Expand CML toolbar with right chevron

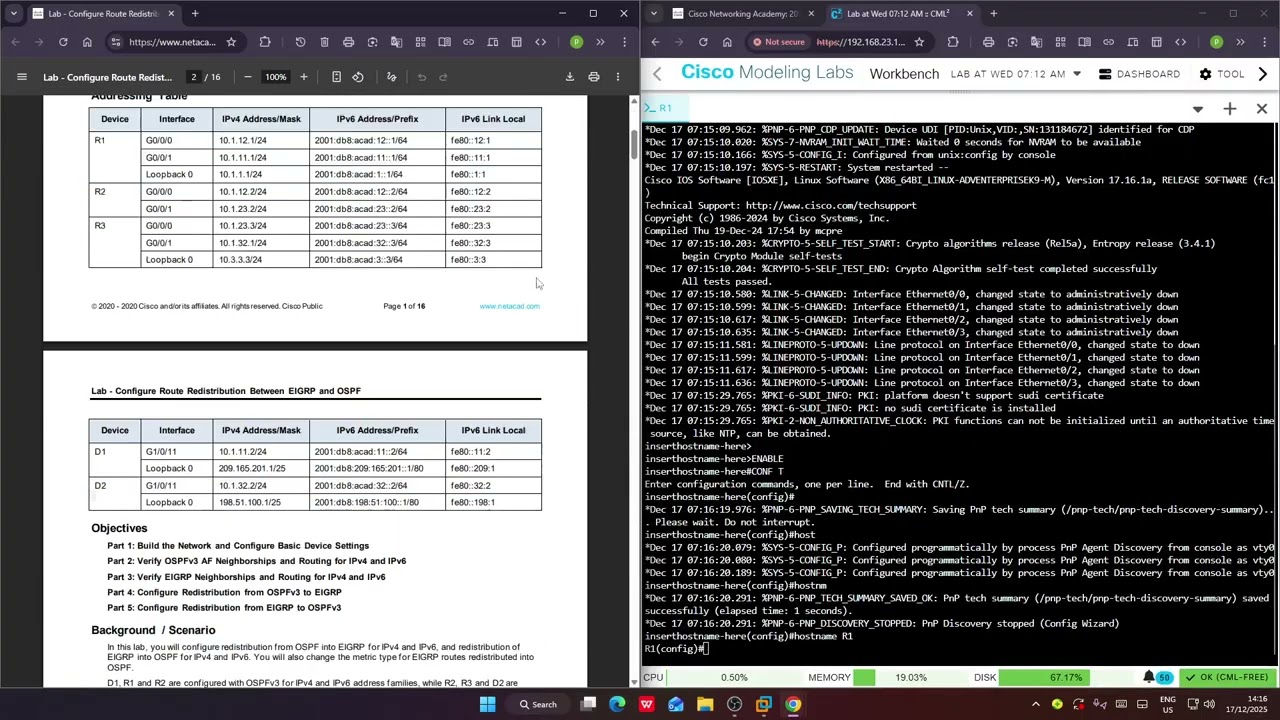1262,74
